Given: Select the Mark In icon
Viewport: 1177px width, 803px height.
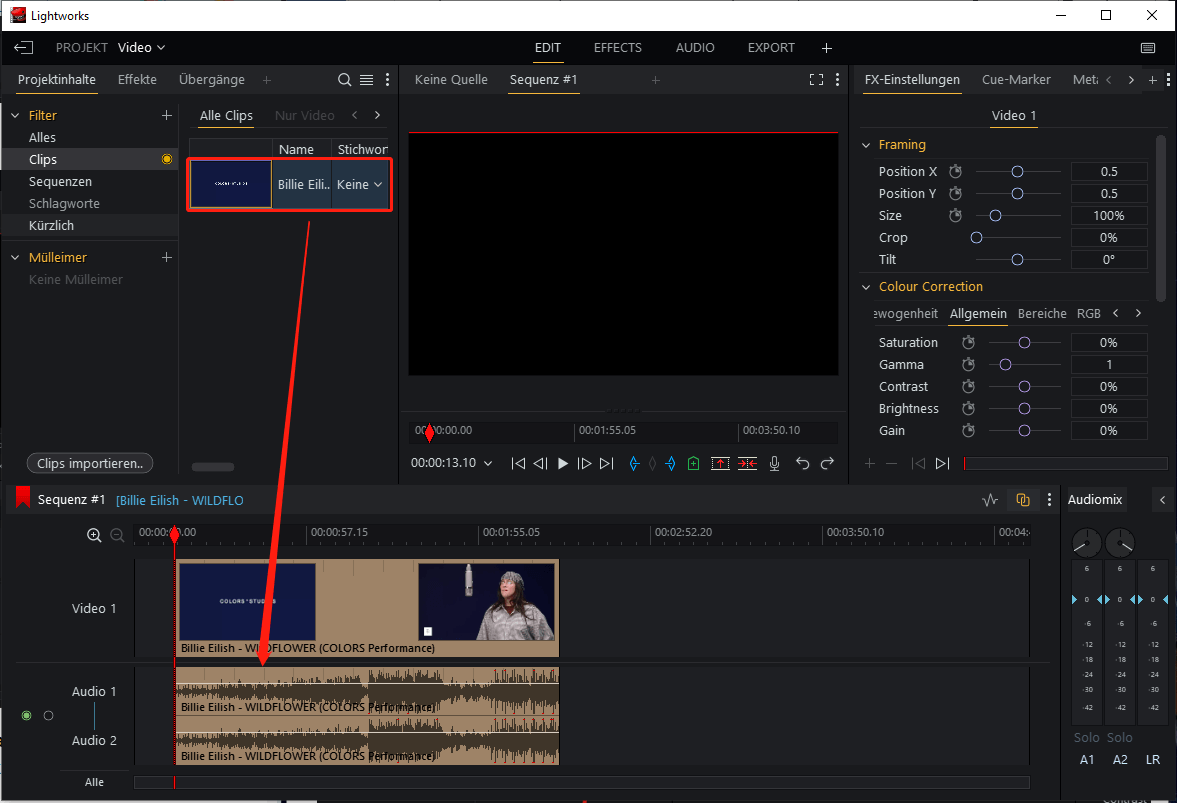Looking at the screenshot, I should coord(634,463).
